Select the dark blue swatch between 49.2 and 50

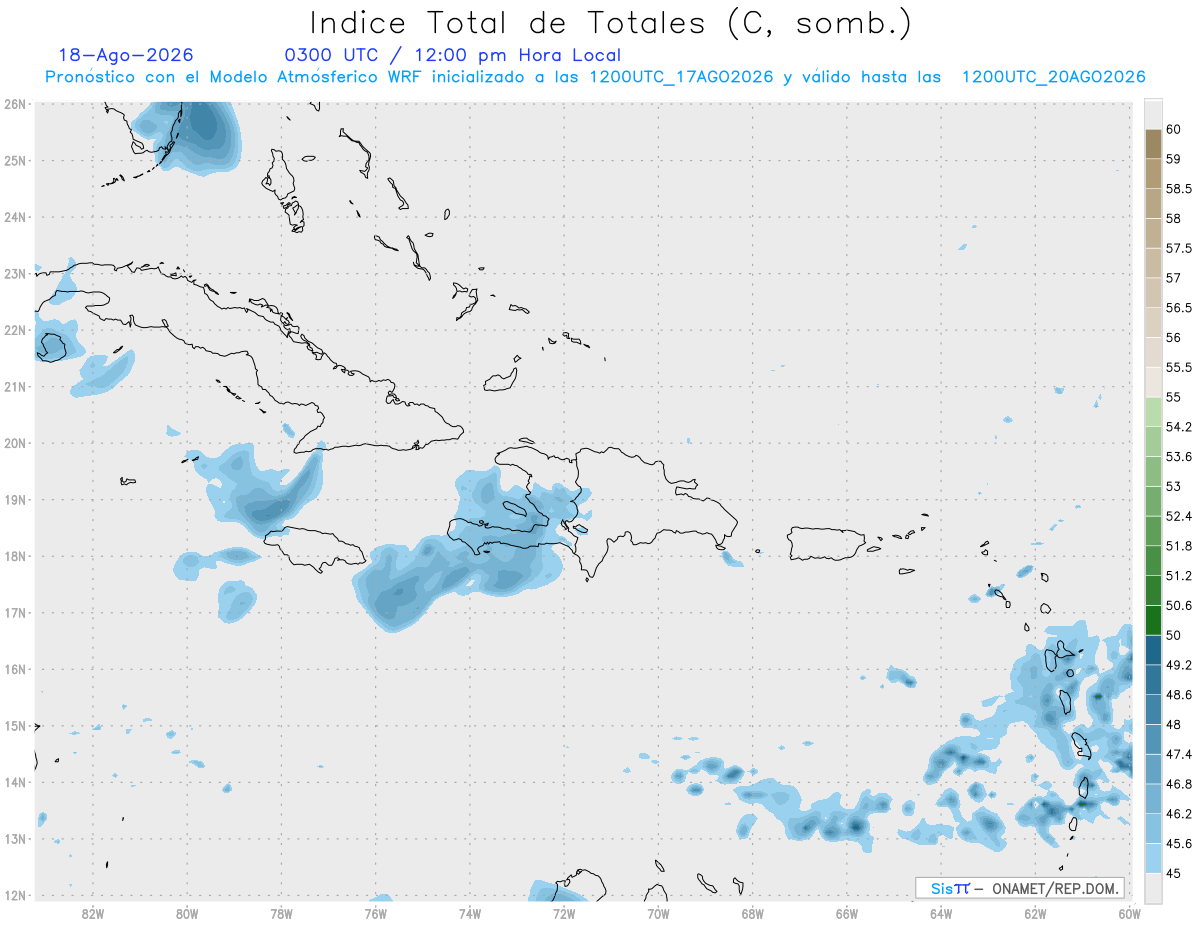click(x=1153, y=650)
